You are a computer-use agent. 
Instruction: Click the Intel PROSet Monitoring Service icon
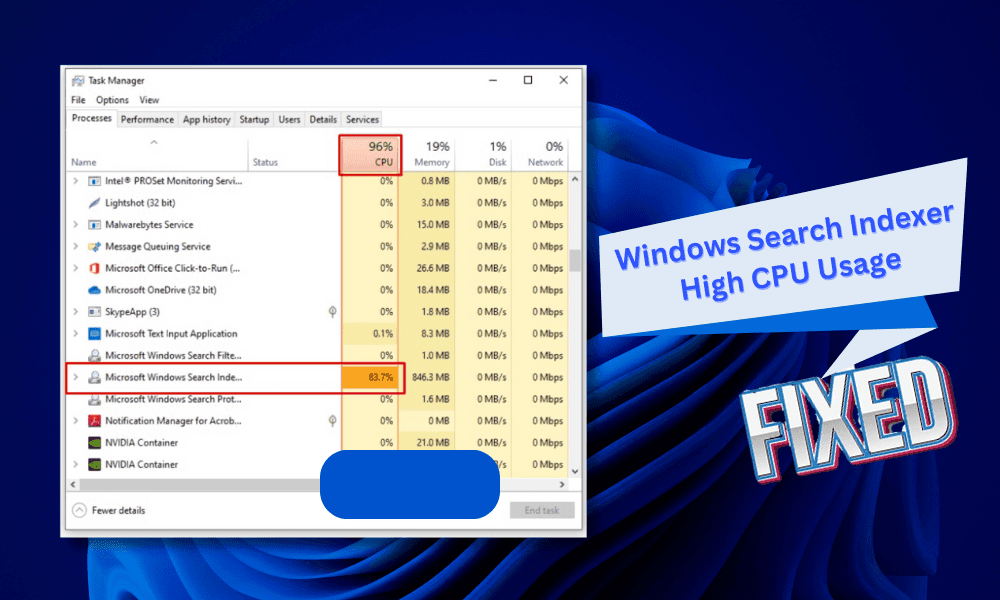(94, 181)
